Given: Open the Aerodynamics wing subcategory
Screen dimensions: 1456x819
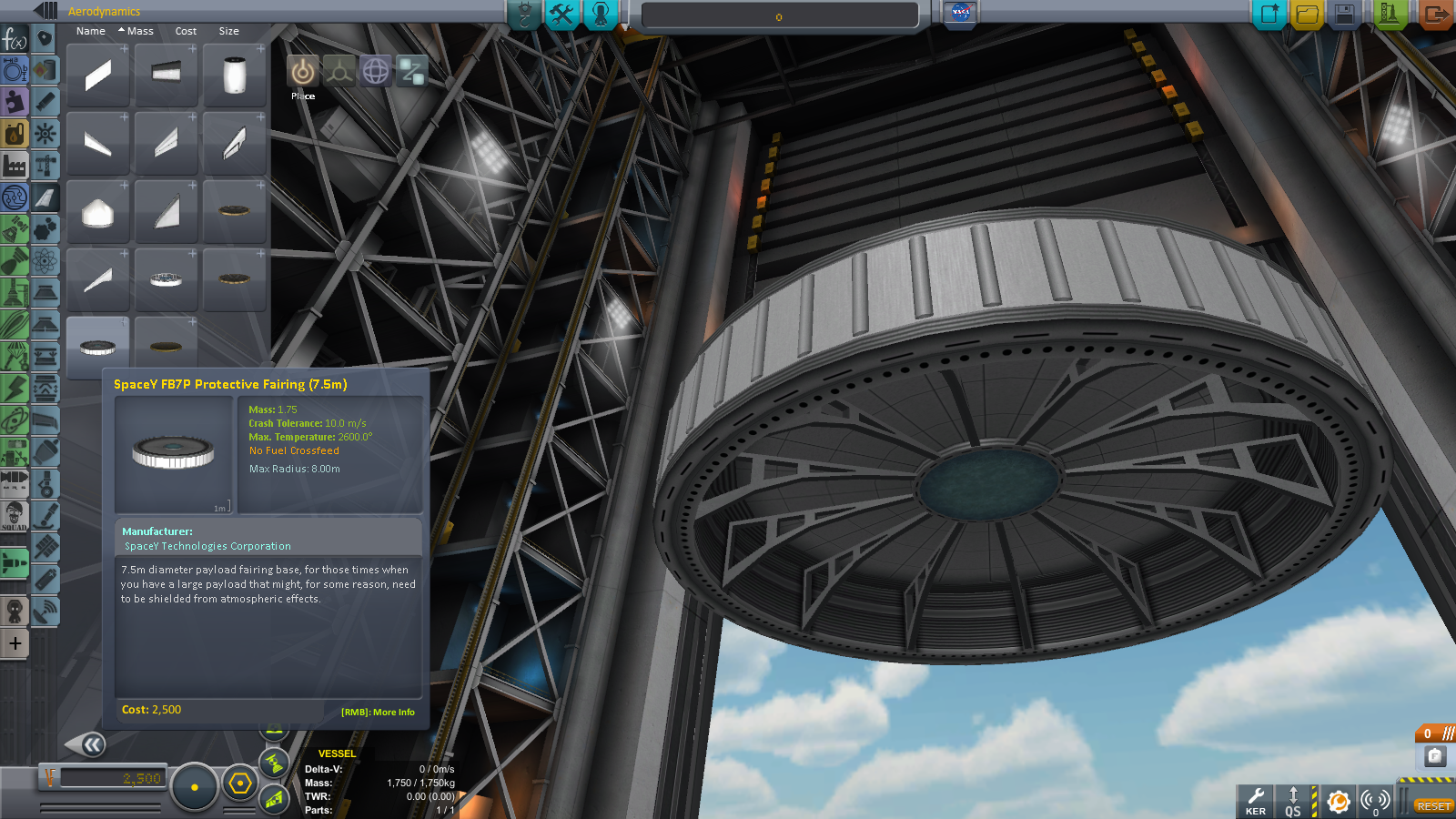Looking at the screenshot, I should [45, 197].
